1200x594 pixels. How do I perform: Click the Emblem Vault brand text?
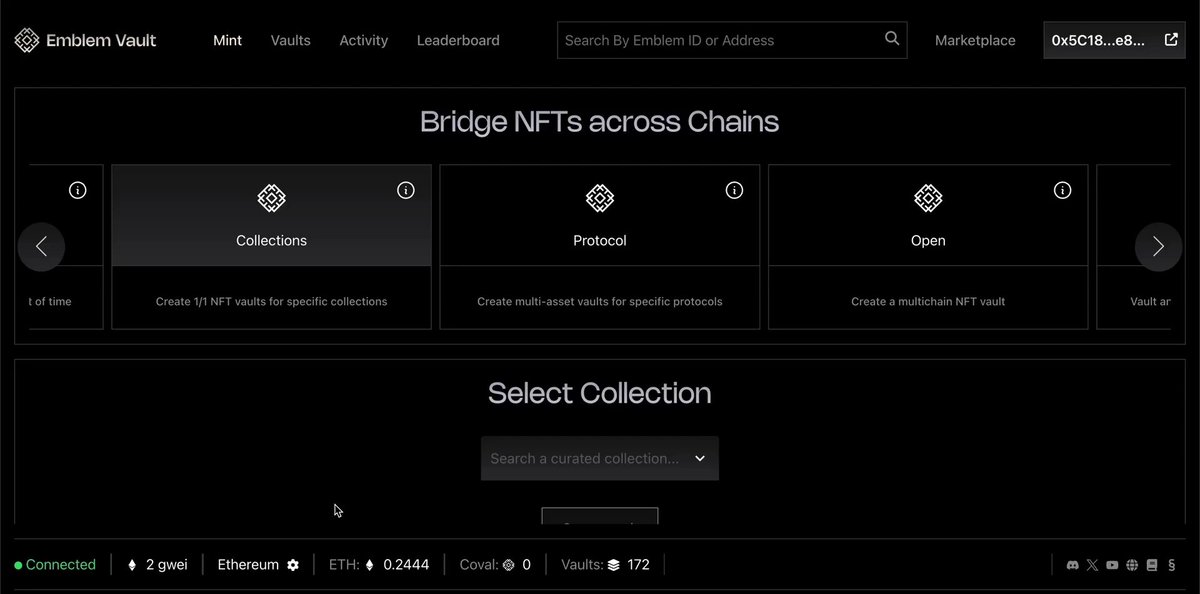pos(101,40)
